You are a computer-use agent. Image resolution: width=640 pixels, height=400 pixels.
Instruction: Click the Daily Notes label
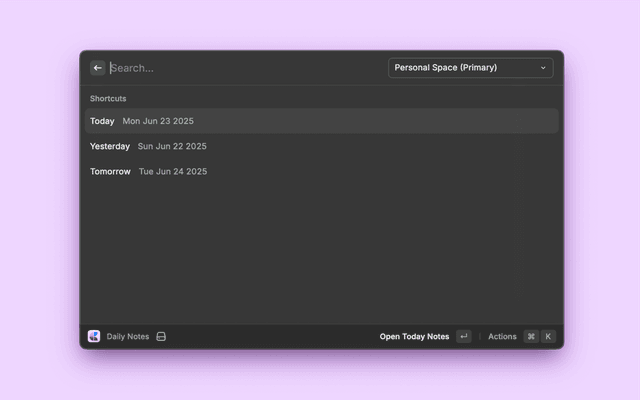click(128, 337)
